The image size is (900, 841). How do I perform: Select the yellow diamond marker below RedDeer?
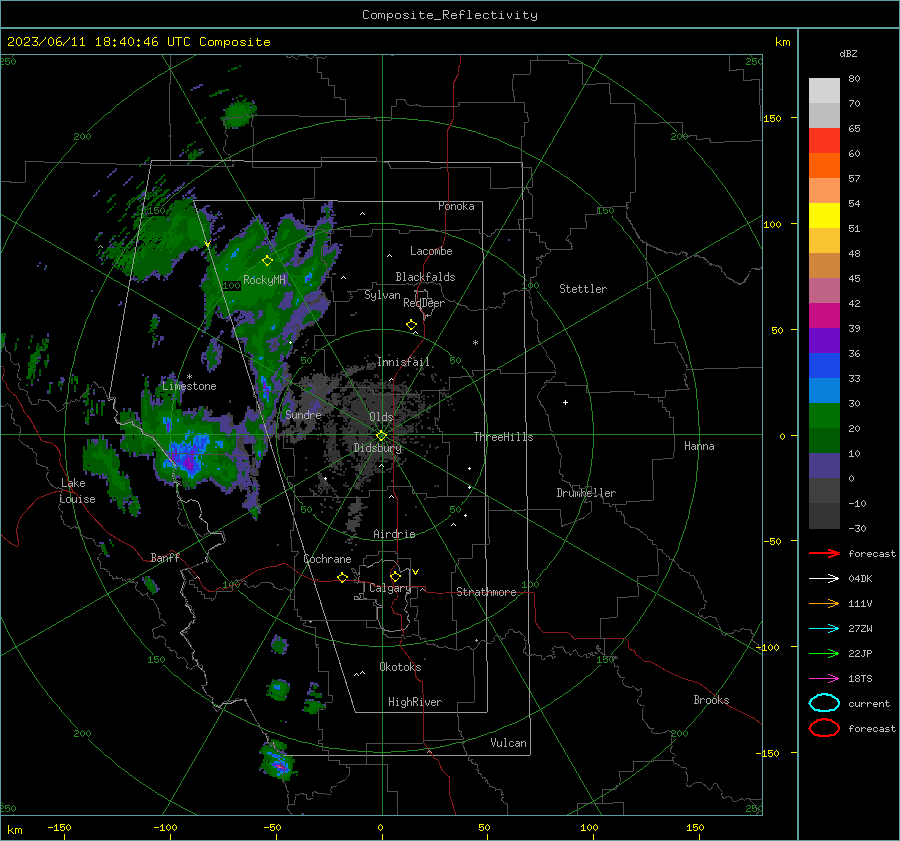point(411,325)
